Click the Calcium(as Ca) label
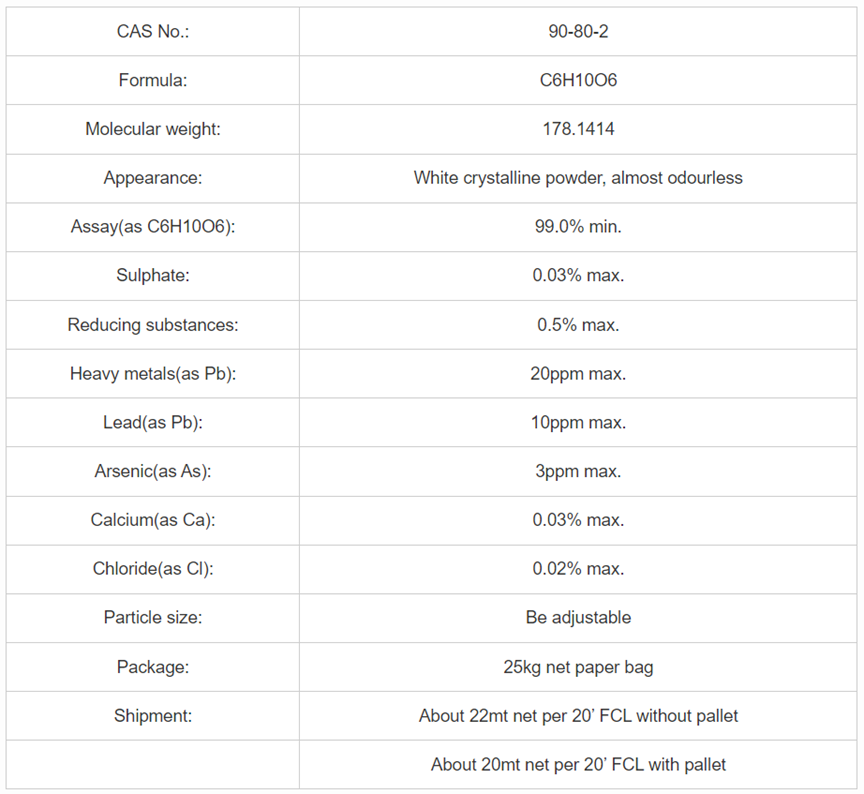The width and height of the screenshot is (864, 794). click(153, 520)
